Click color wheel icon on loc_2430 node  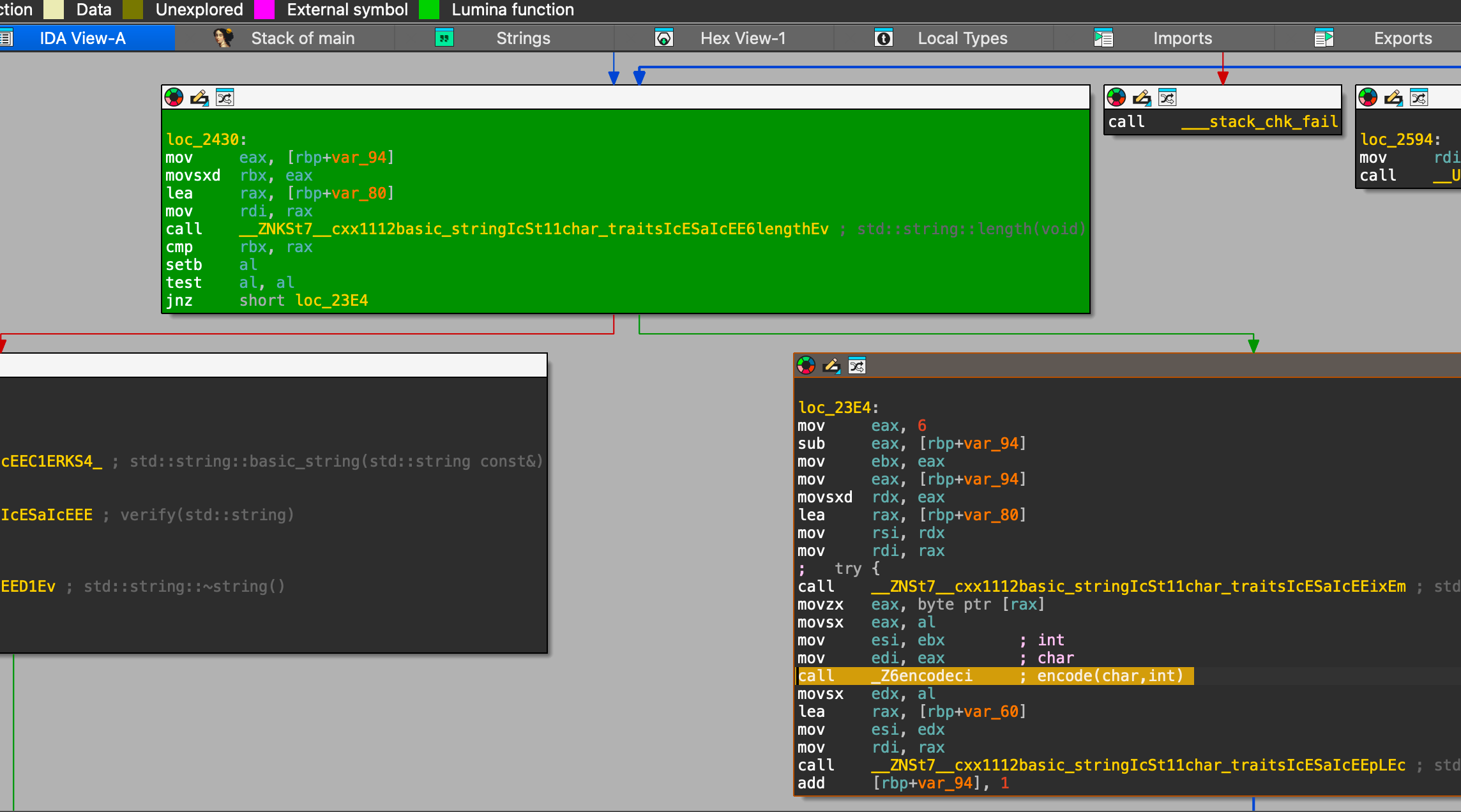tap(174, 98)
